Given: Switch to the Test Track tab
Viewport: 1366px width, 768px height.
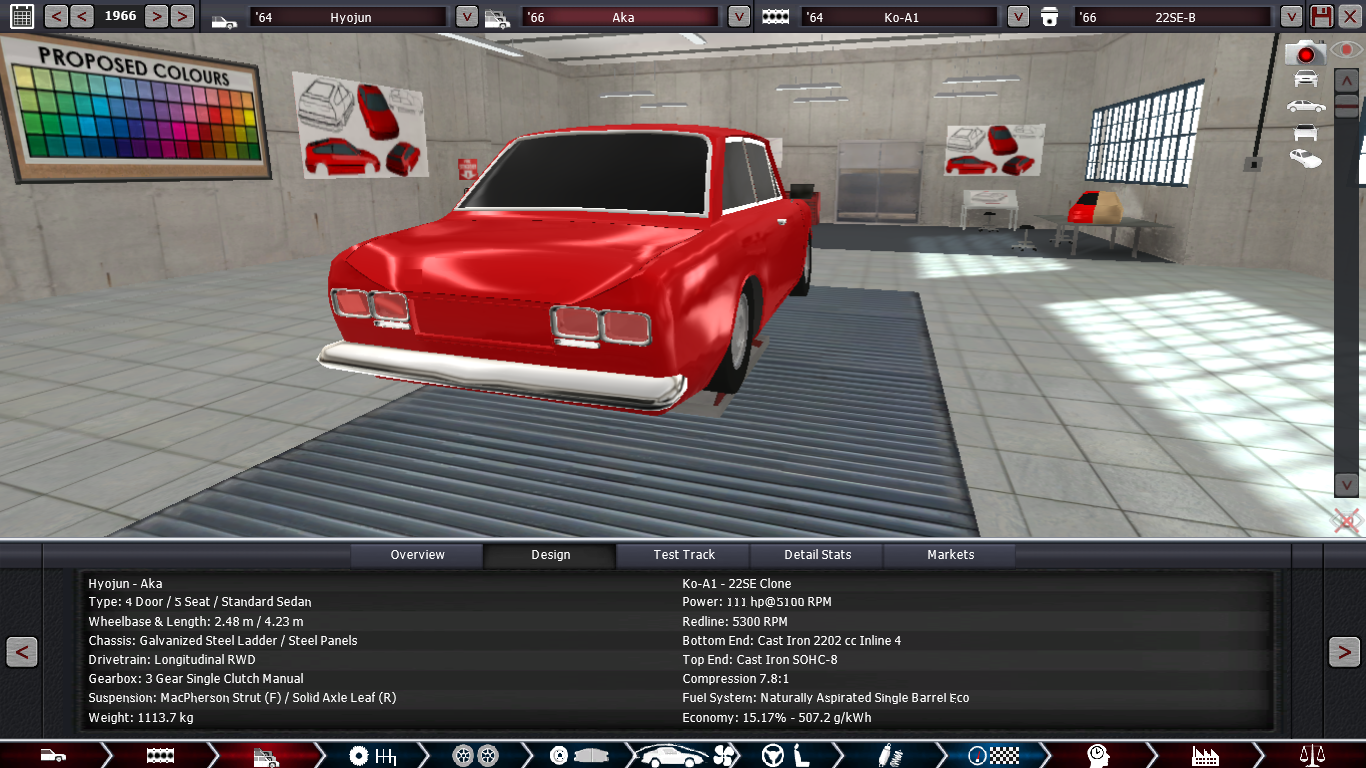Looking at the screenshot, I should (x=684, y=555).
